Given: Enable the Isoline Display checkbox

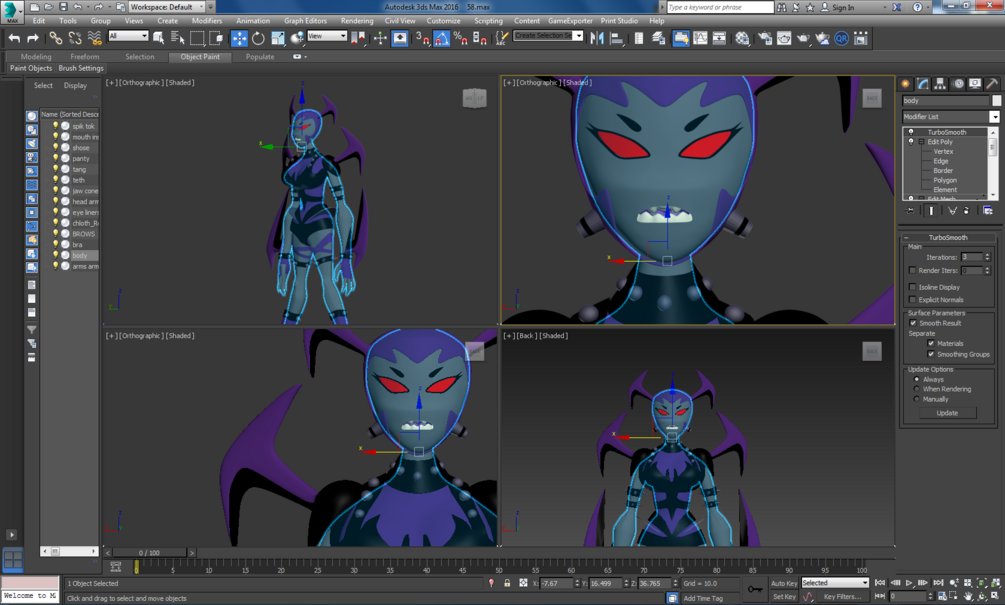Looking at the screenshot, I should click(x=912, y=287).
